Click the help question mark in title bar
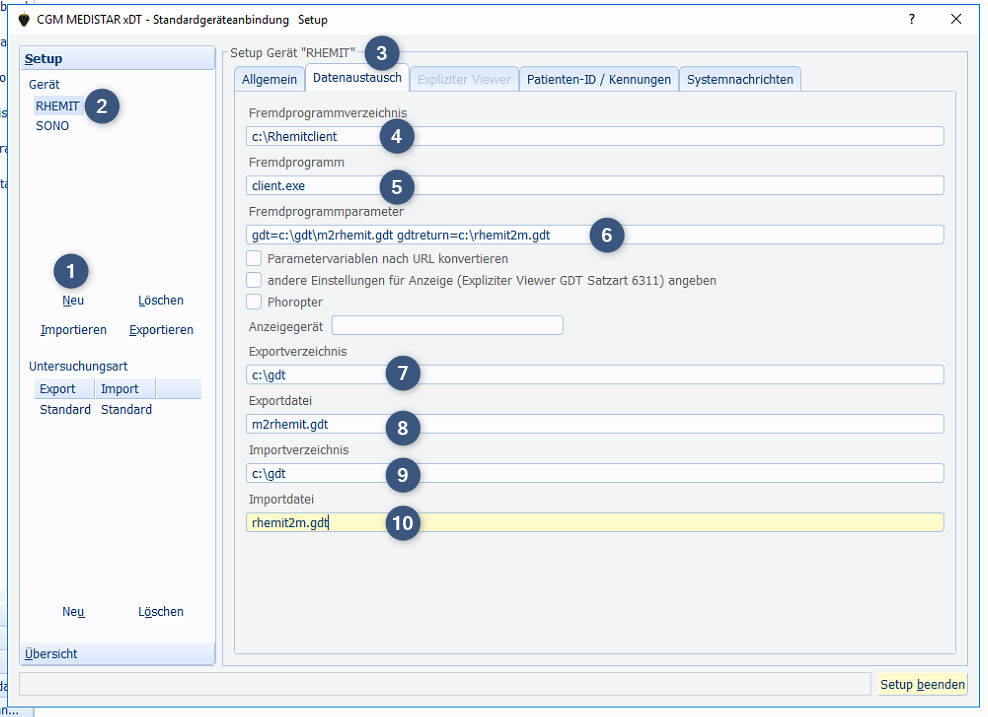Screen dimensions: 988x717 pos(911,19)
